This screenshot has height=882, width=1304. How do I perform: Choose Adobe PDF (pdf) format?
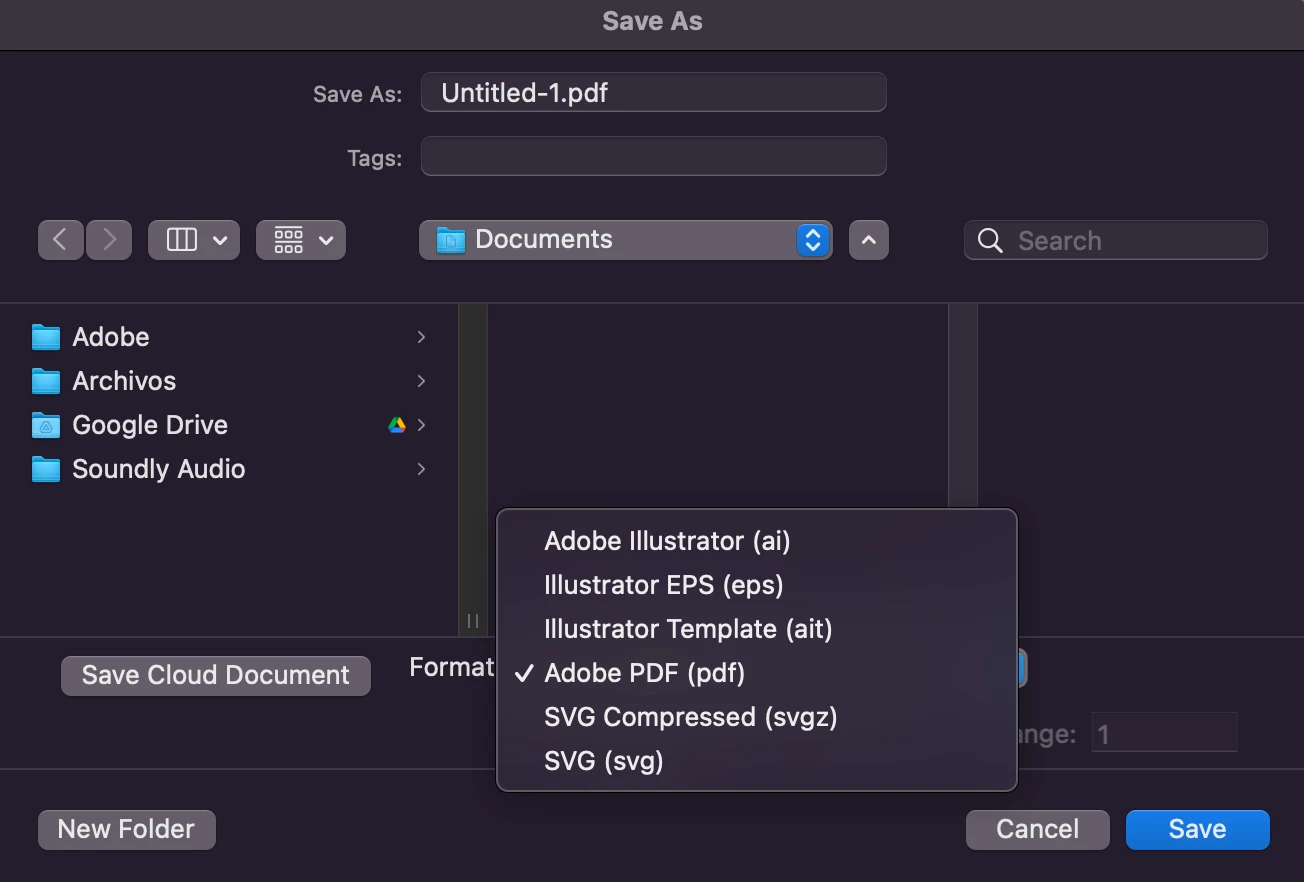click(757, 673)
